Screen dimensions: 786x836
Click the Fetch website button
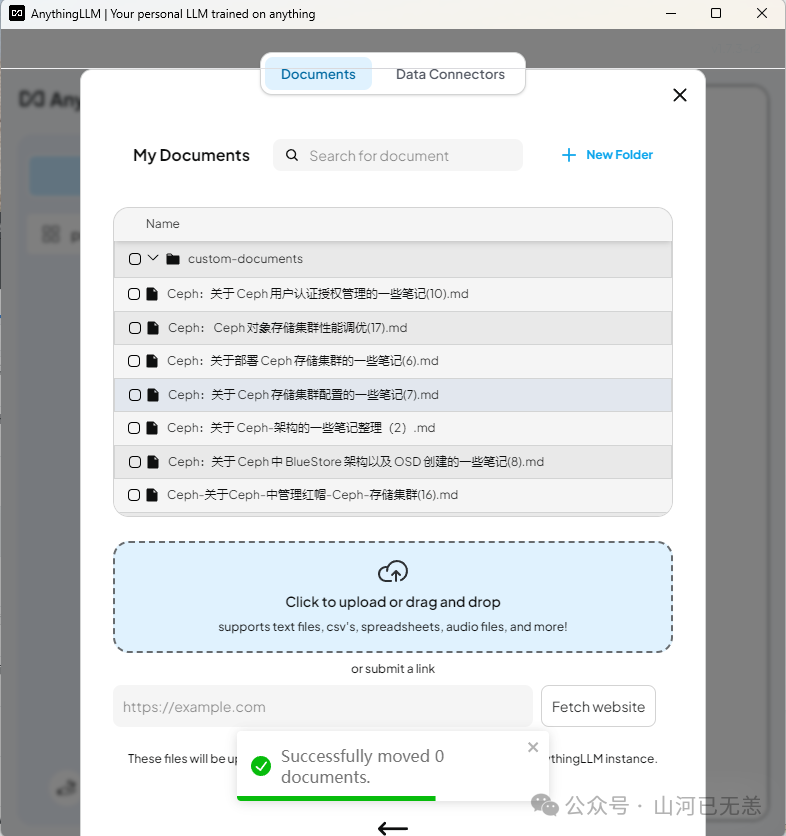(598, 706)
